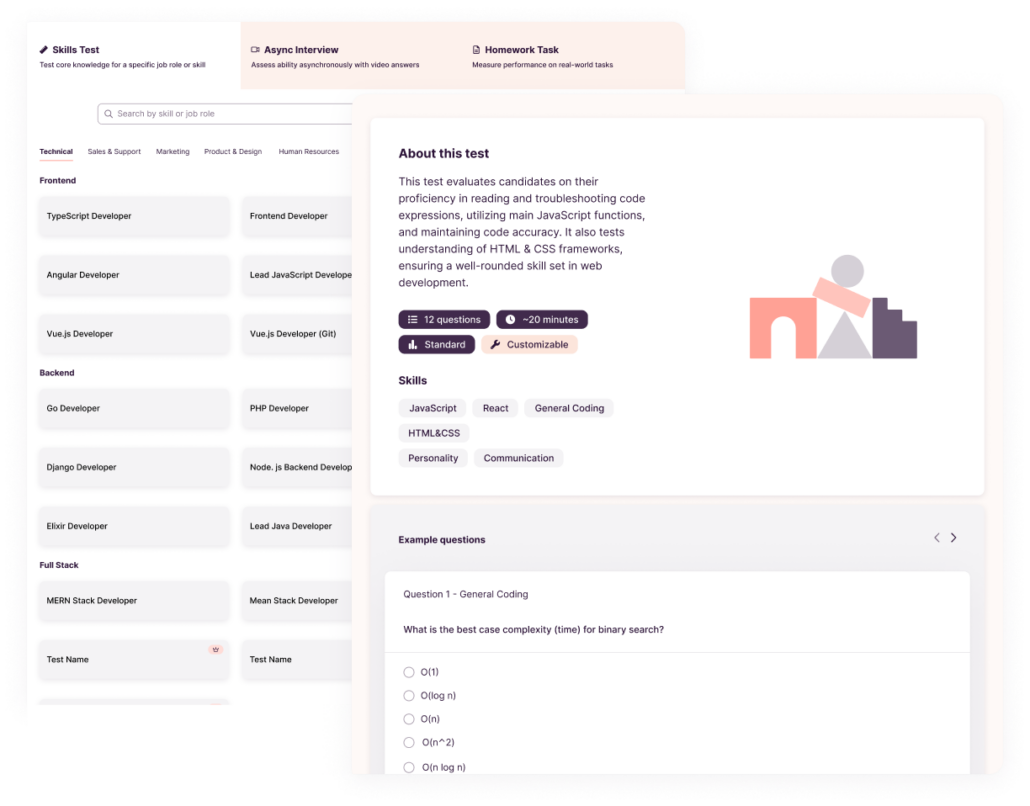Select the O(1) radio option
The height and width of the screenshot is (806, 1030).
point(409,672)
